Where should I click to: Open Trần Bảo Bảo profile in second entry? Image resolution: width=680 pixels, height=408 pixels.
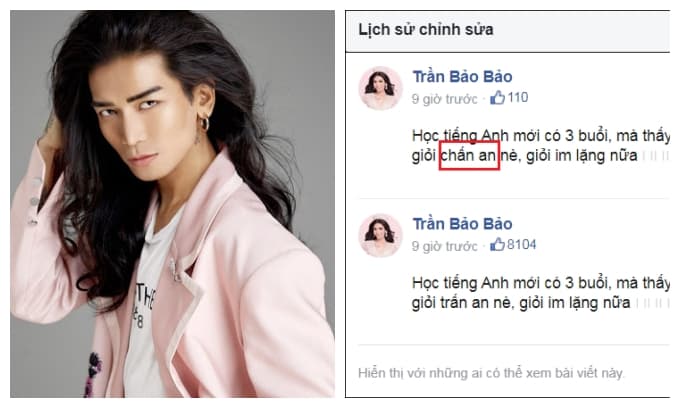tap(462, 224)
